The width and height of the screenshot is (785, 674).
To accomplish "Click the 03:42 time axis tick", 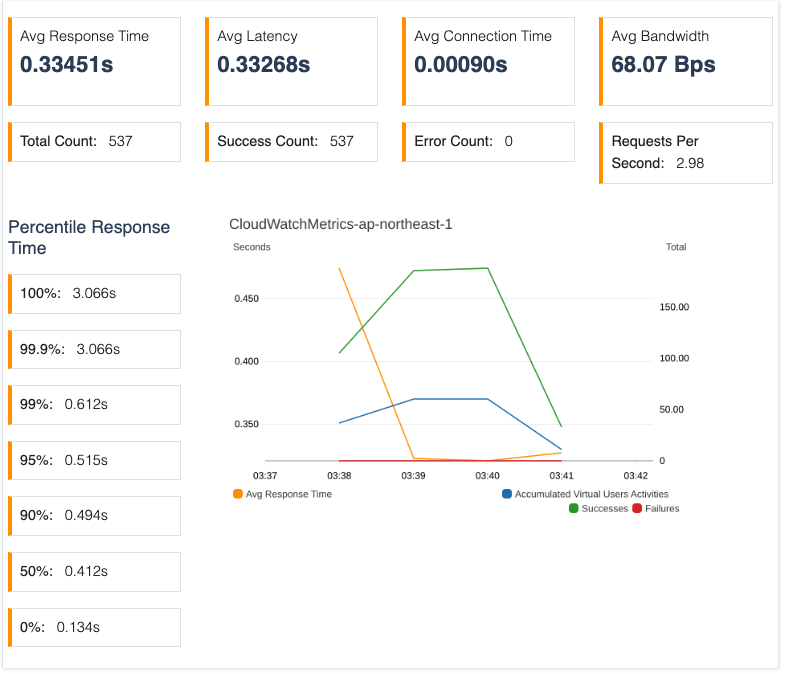I will click(635, 476).
